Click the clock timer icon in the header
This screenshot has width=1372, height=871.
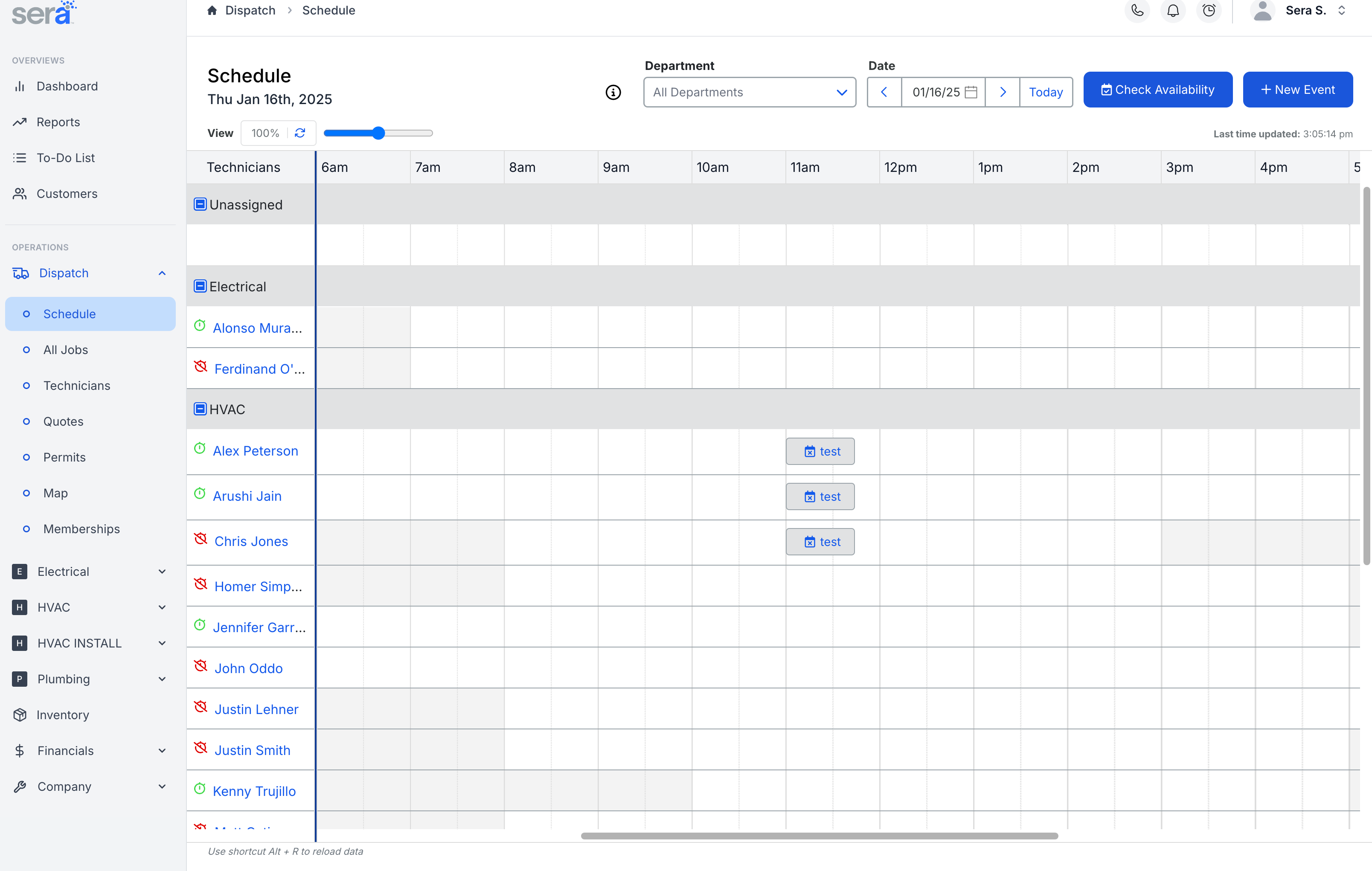tap(1209, 11)
